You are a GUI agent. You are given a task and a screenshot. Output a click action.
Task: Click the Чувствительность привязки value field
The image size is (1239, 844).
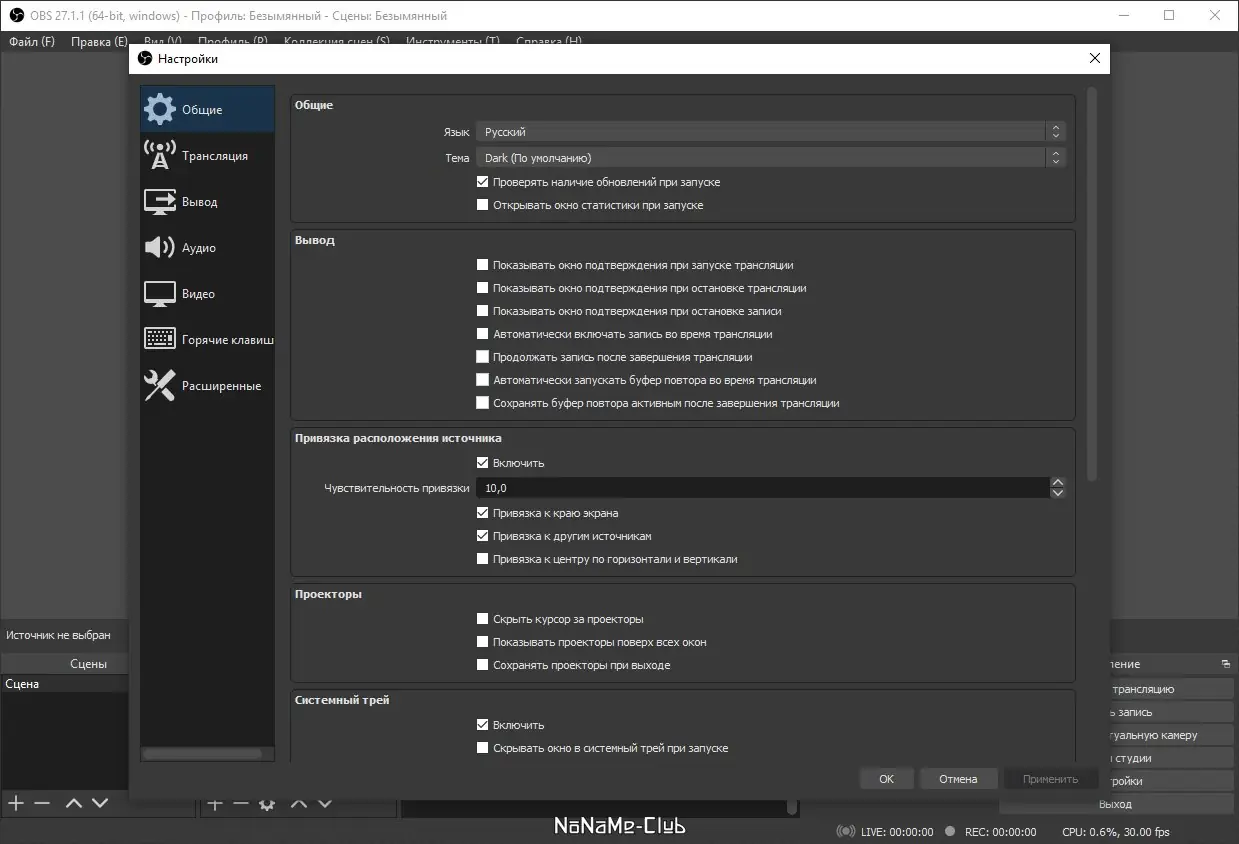click(x=762, y=488)
